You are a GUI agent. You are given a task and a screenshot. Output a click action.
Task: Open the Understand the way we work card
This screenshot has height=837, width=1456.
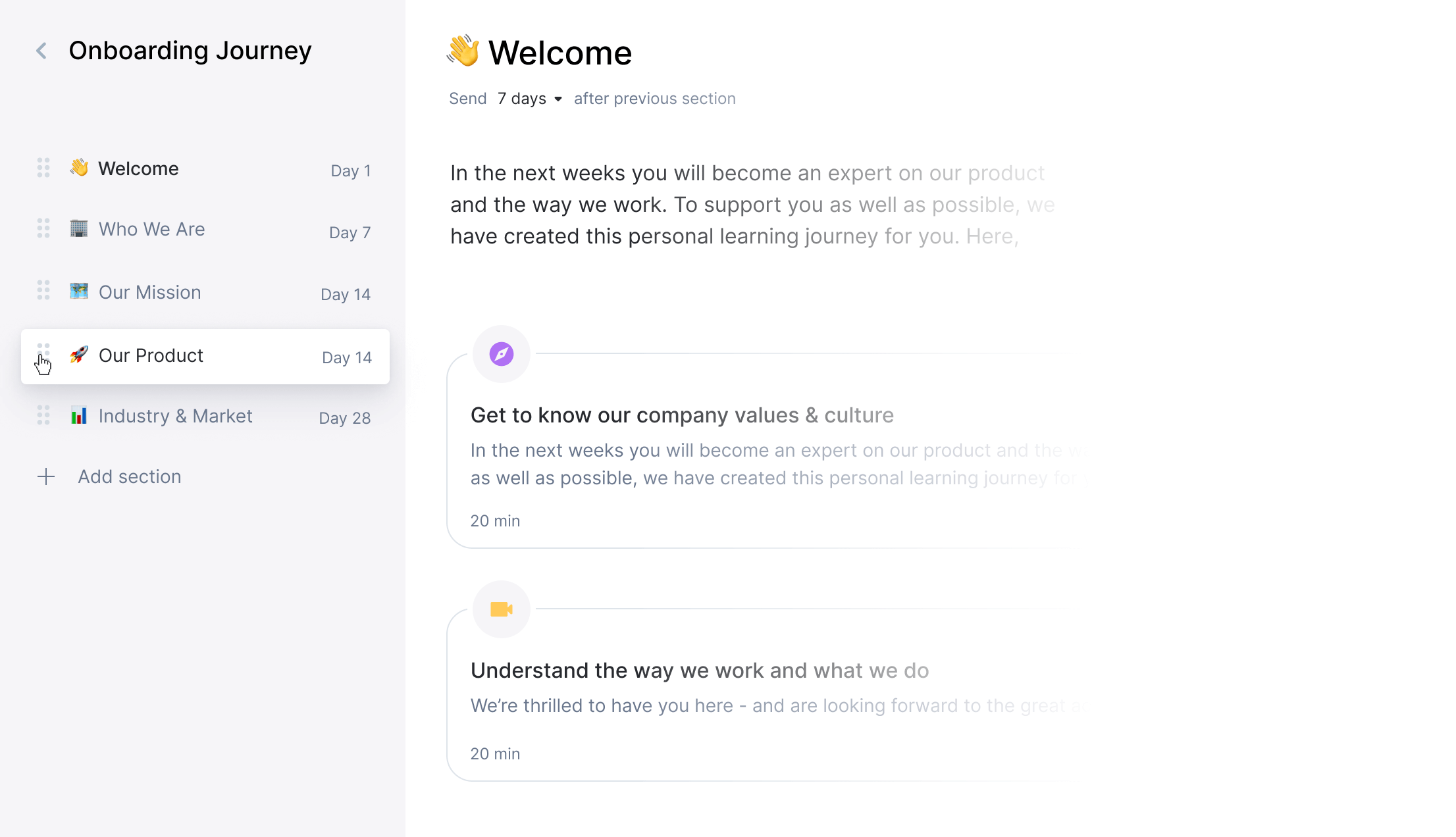coord(699,671)
